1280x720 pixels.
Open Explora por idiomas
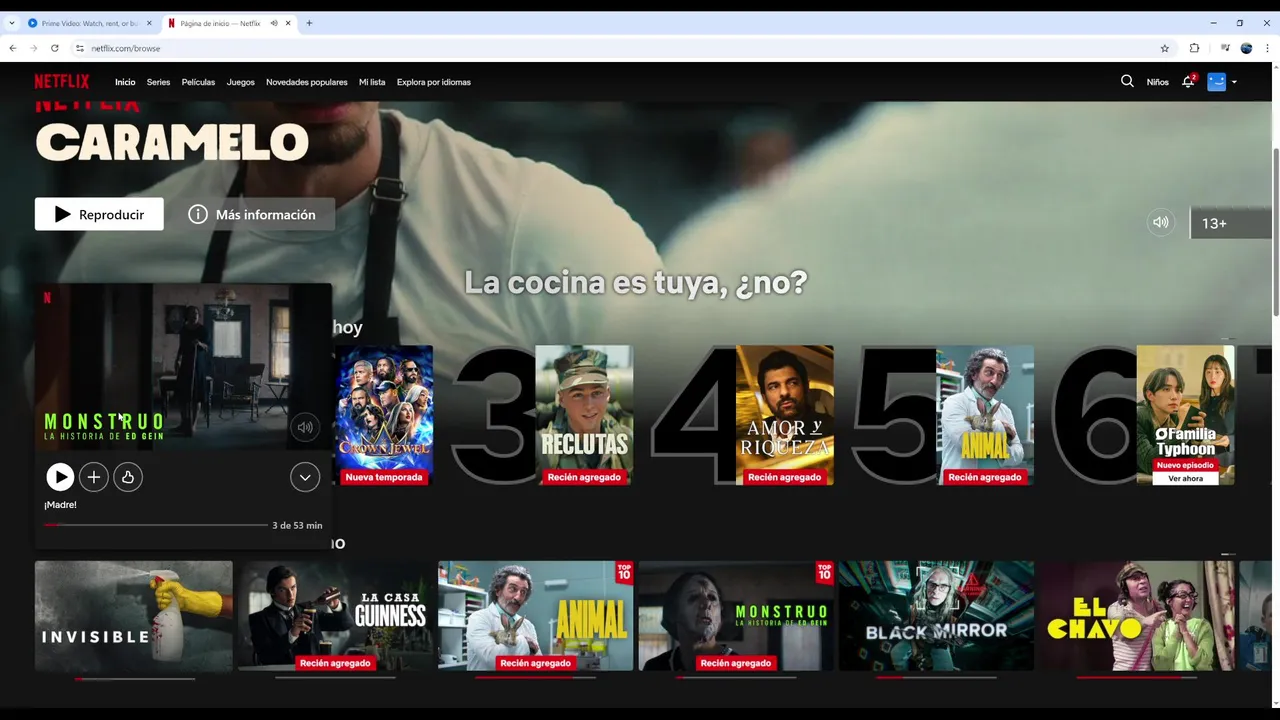[434, 82]
